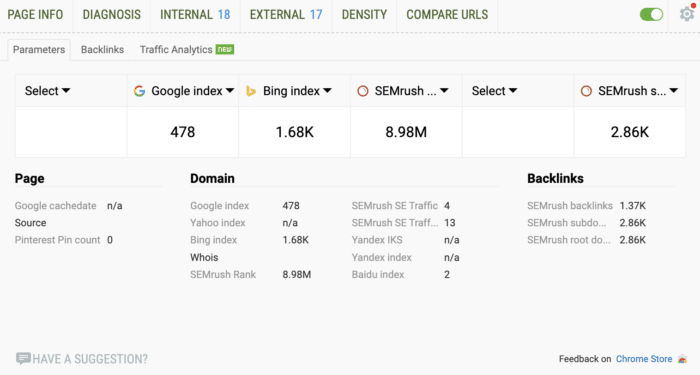Open the EXTERNAL 17 links tab
Screen dimensions: 700x375
tap(286, 15)
